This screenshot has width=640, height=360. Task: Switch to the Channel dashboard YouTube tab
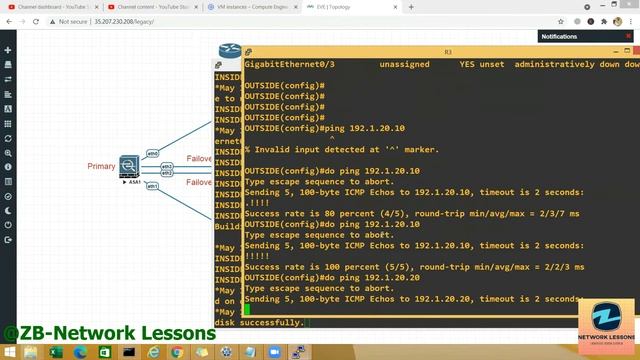[x=53, y=7]
